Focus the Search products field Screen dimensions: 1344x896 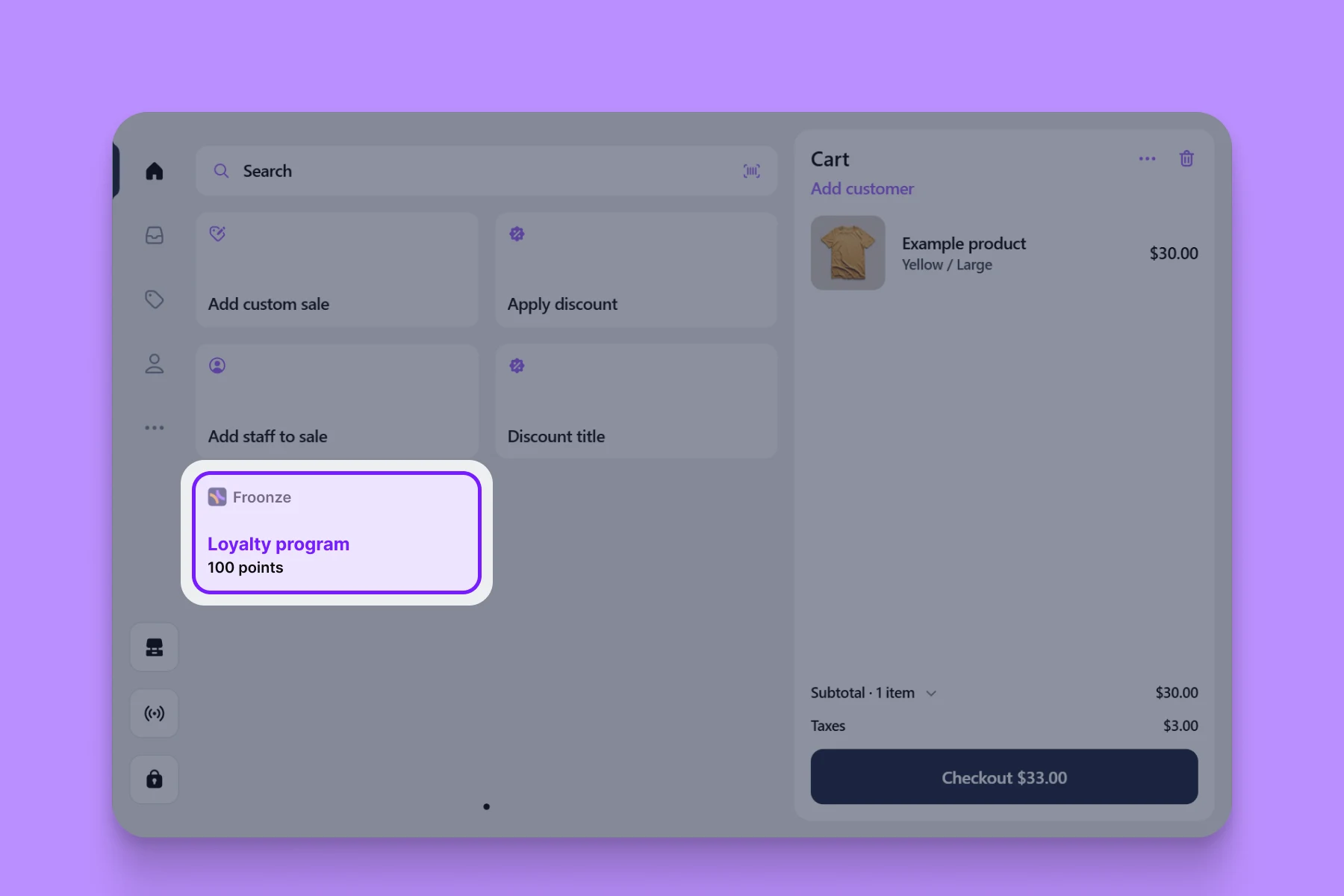click(487, 171)
